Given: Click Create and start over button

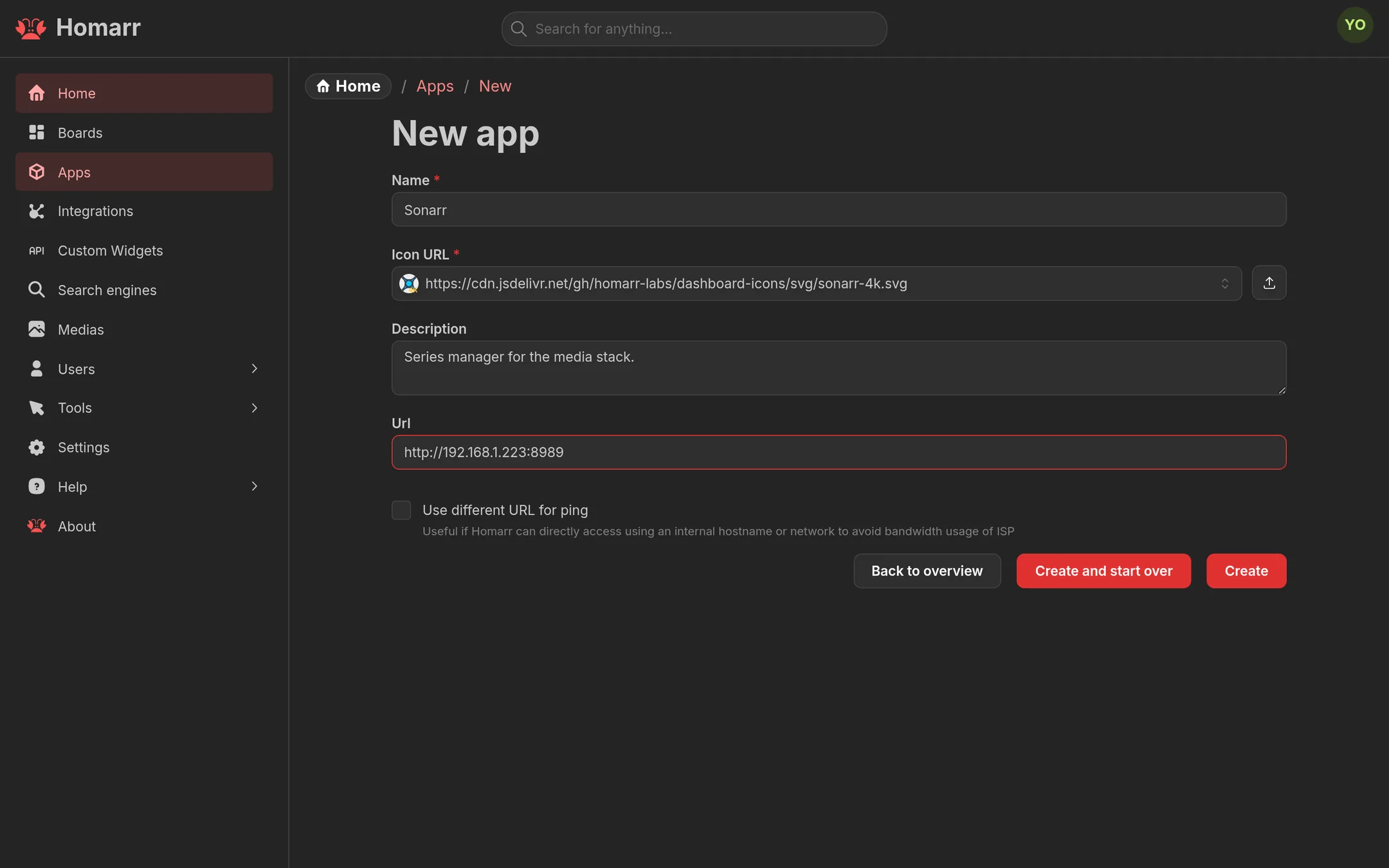Looking at the screenshot, I should [1103, 571].
